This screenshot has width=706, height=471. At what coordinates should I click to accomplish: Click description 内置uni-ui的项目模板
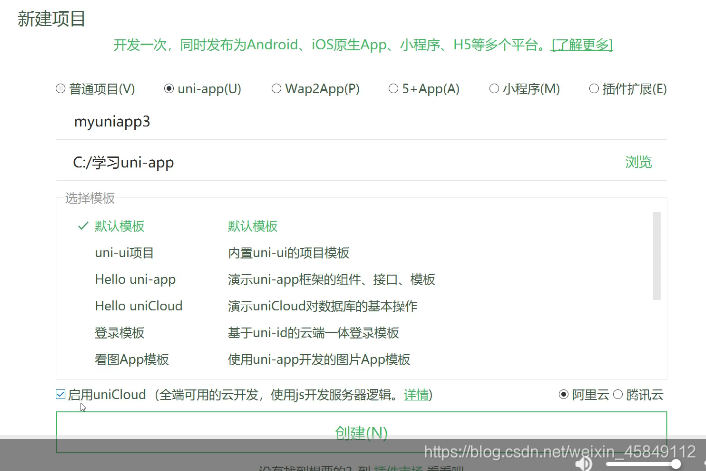click(289, 253)
